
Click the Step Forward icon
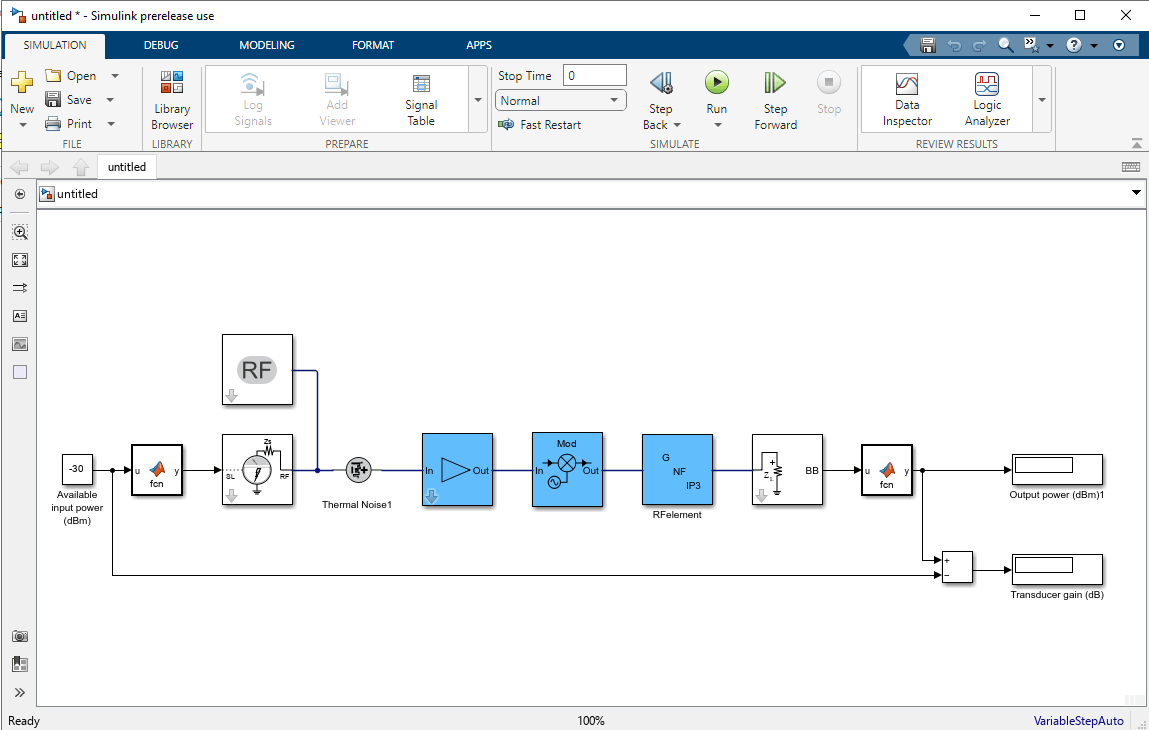coord(775,83)
